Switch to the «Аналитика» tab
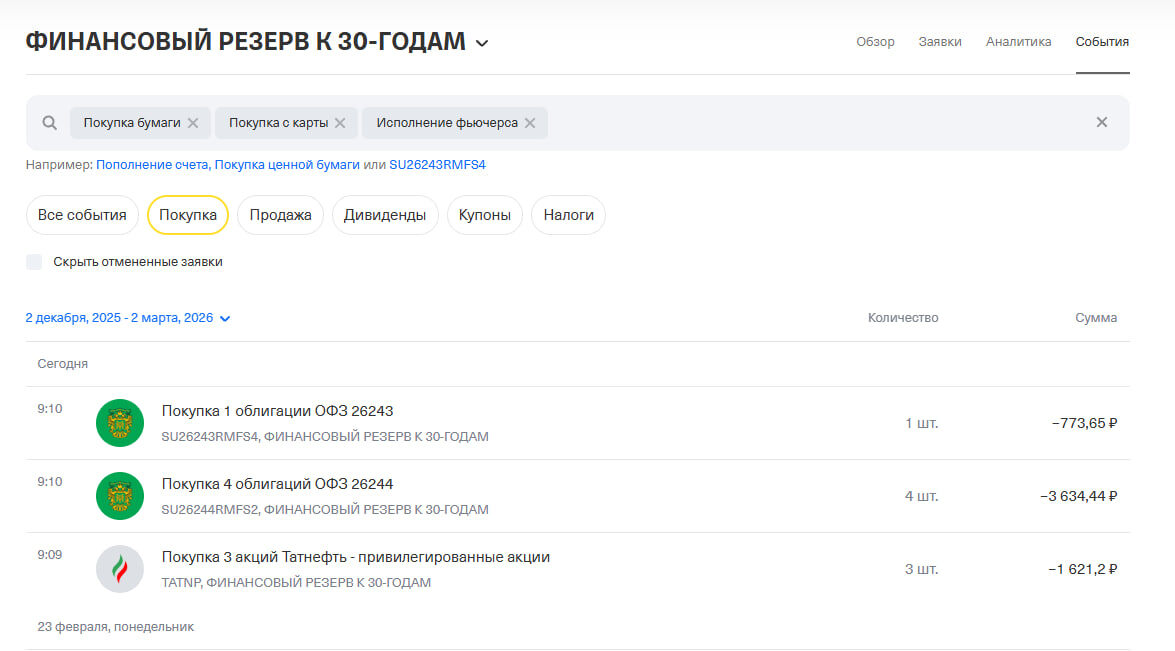Screen dimensions: 1175x651 (1018, 41)
